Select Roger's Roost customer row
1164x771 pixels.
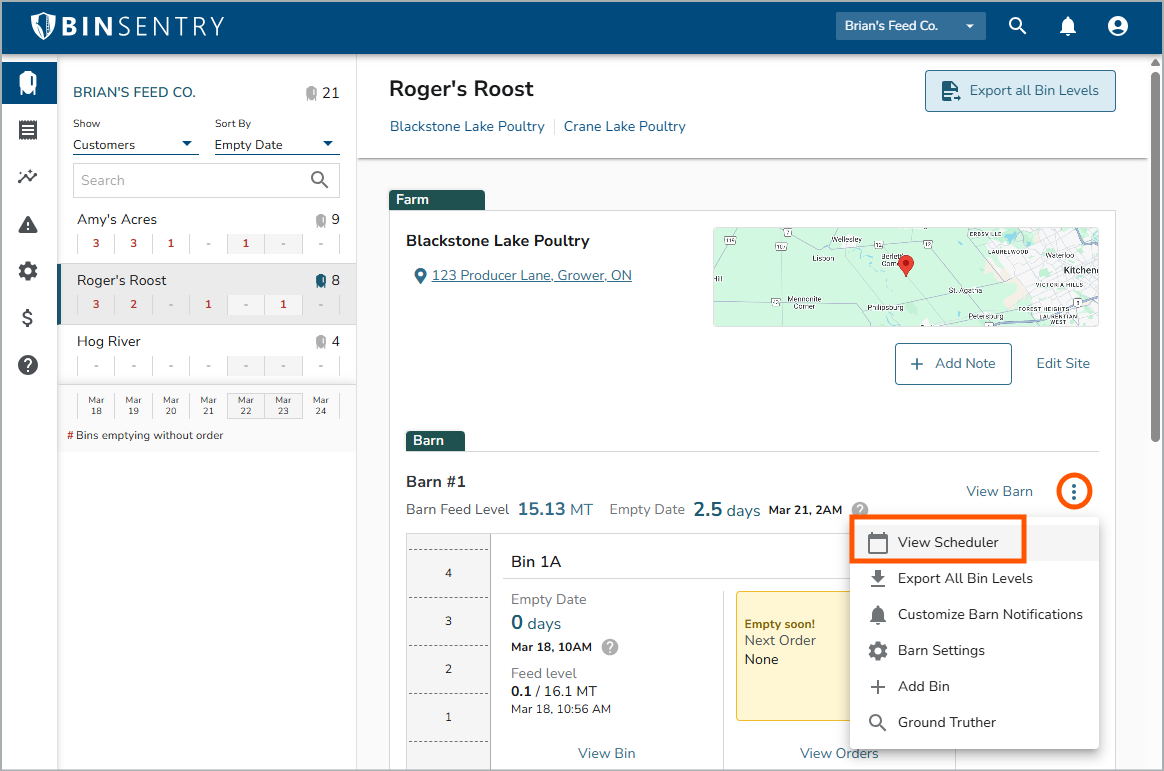(x=207, y=294)
